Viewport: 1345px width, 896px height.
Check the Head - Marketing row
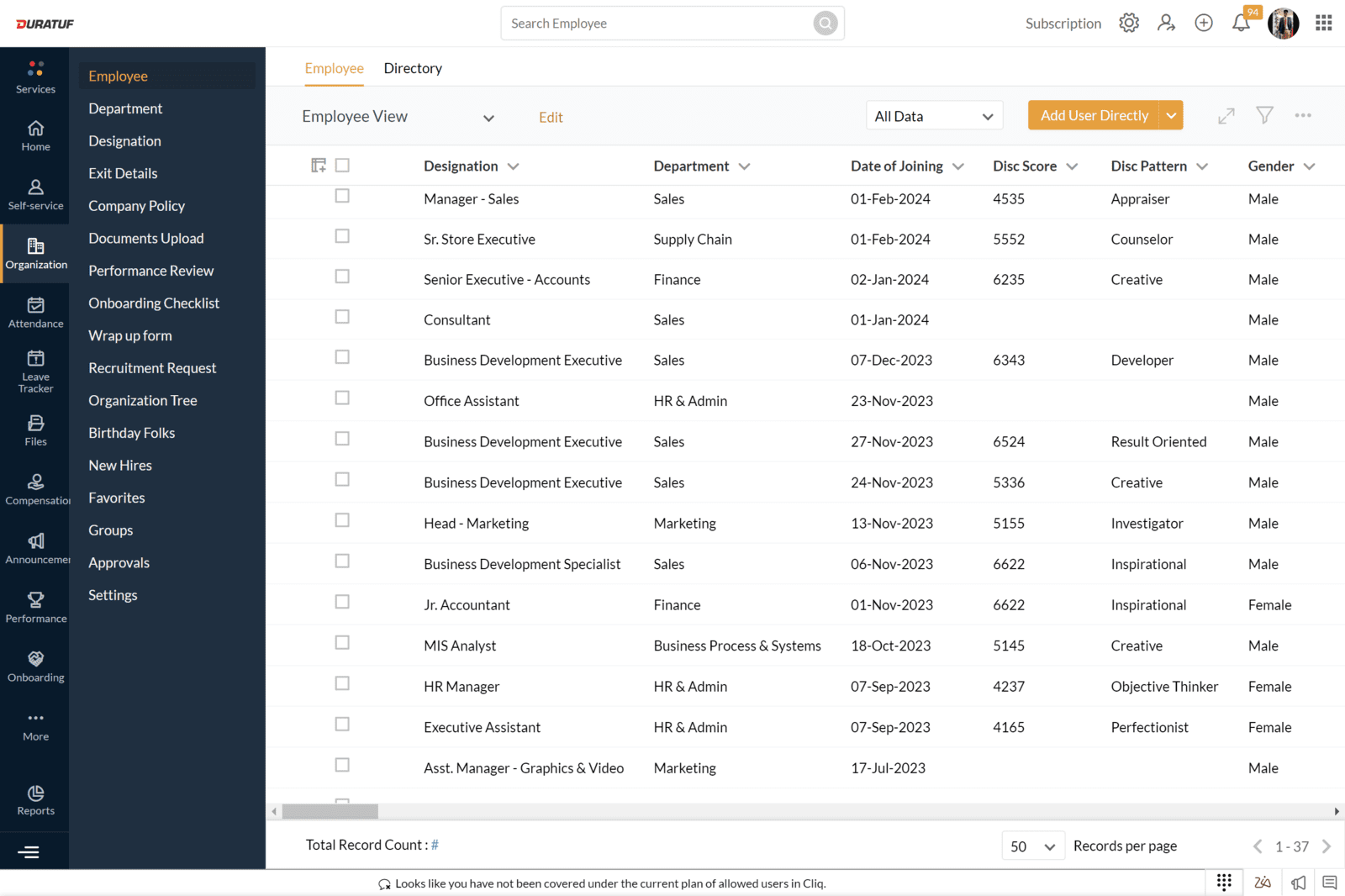coord(342,520)
